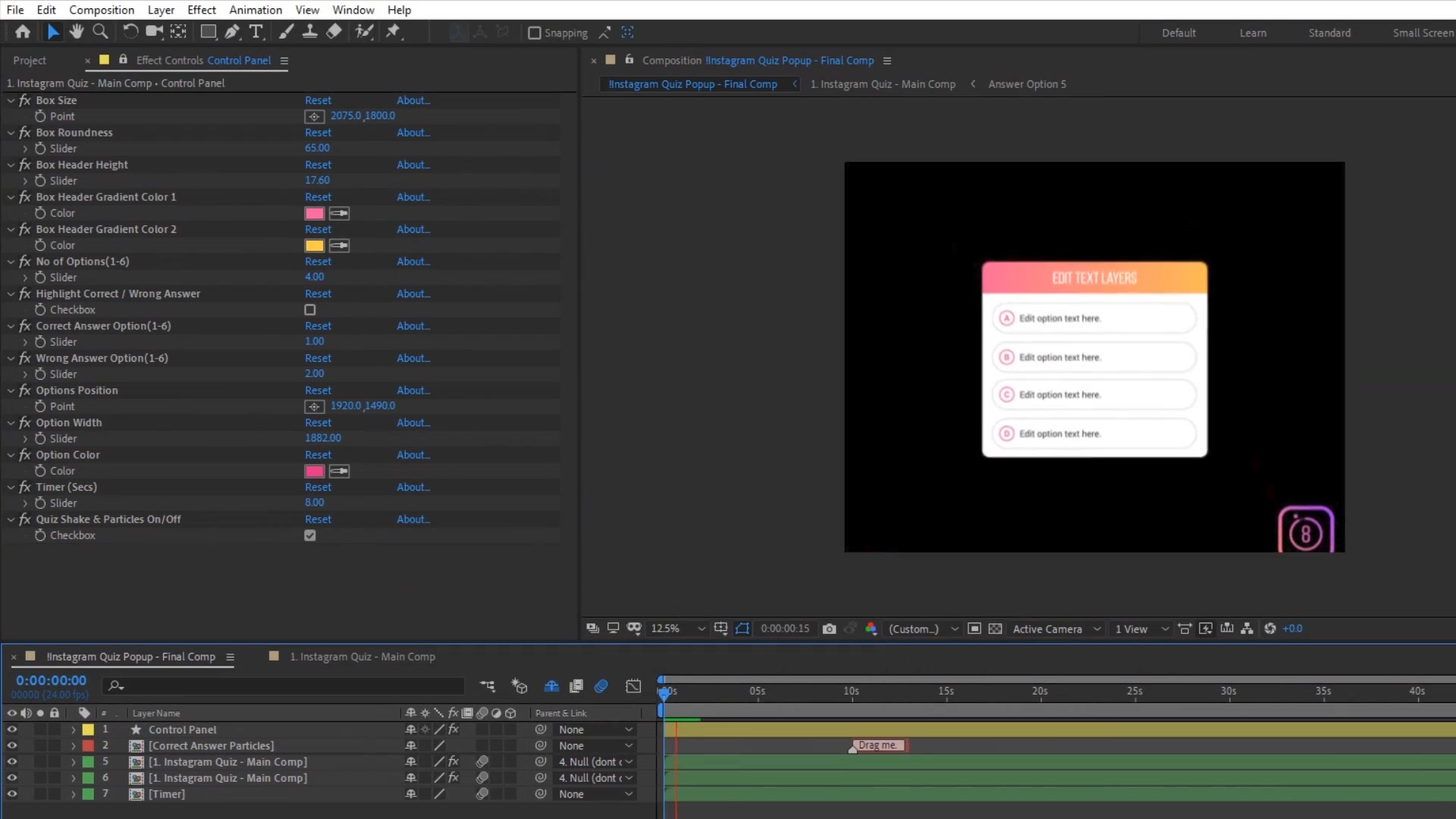Open the 1 View layout dropdown
The width and height of the screenshot is (1456, 819).
point(1141,629)
